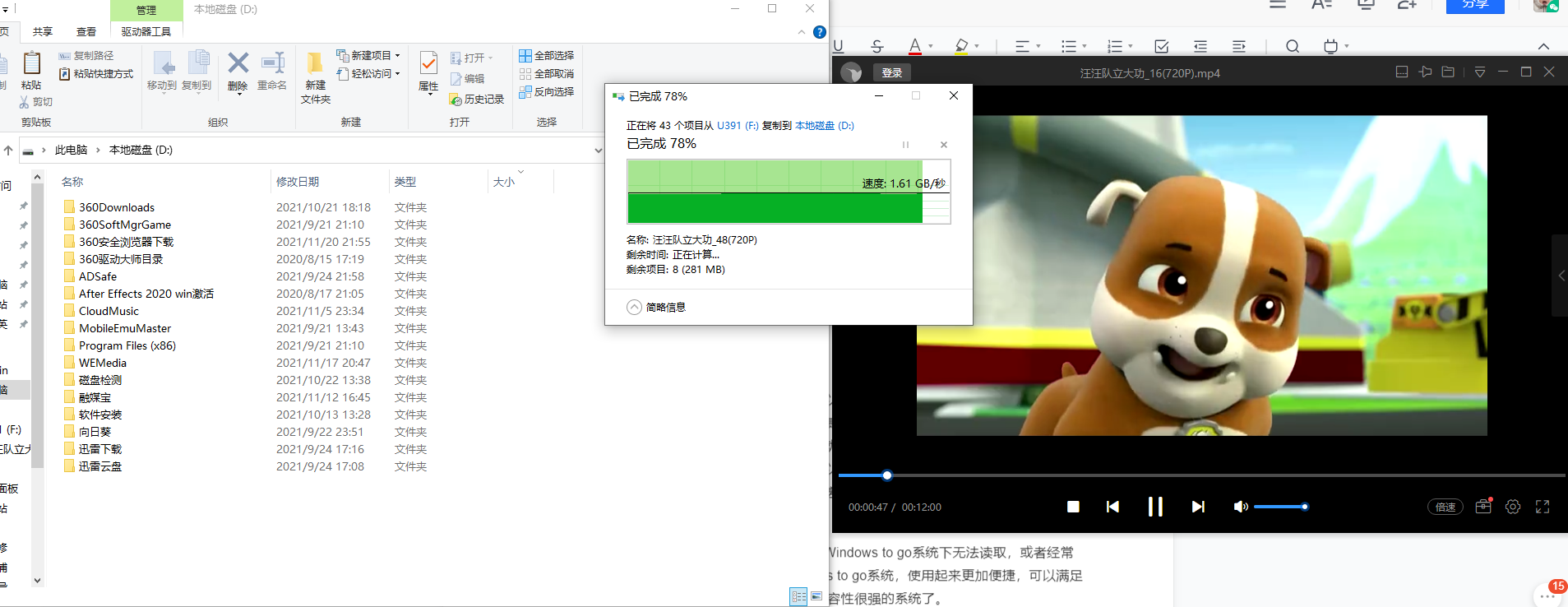Open the toolbox icon in video player
Viewport: 1568px width, 607px height.
(1483, 507)
